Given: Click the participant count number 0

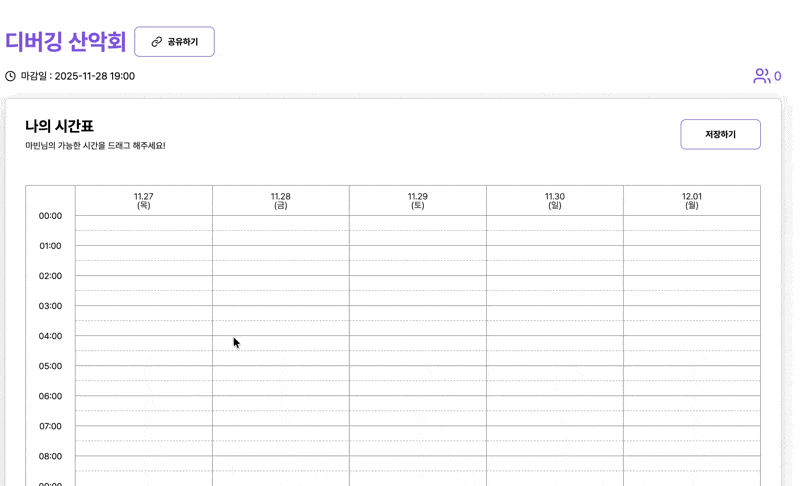Looking at the screenshot, I should tap(778, 76).
